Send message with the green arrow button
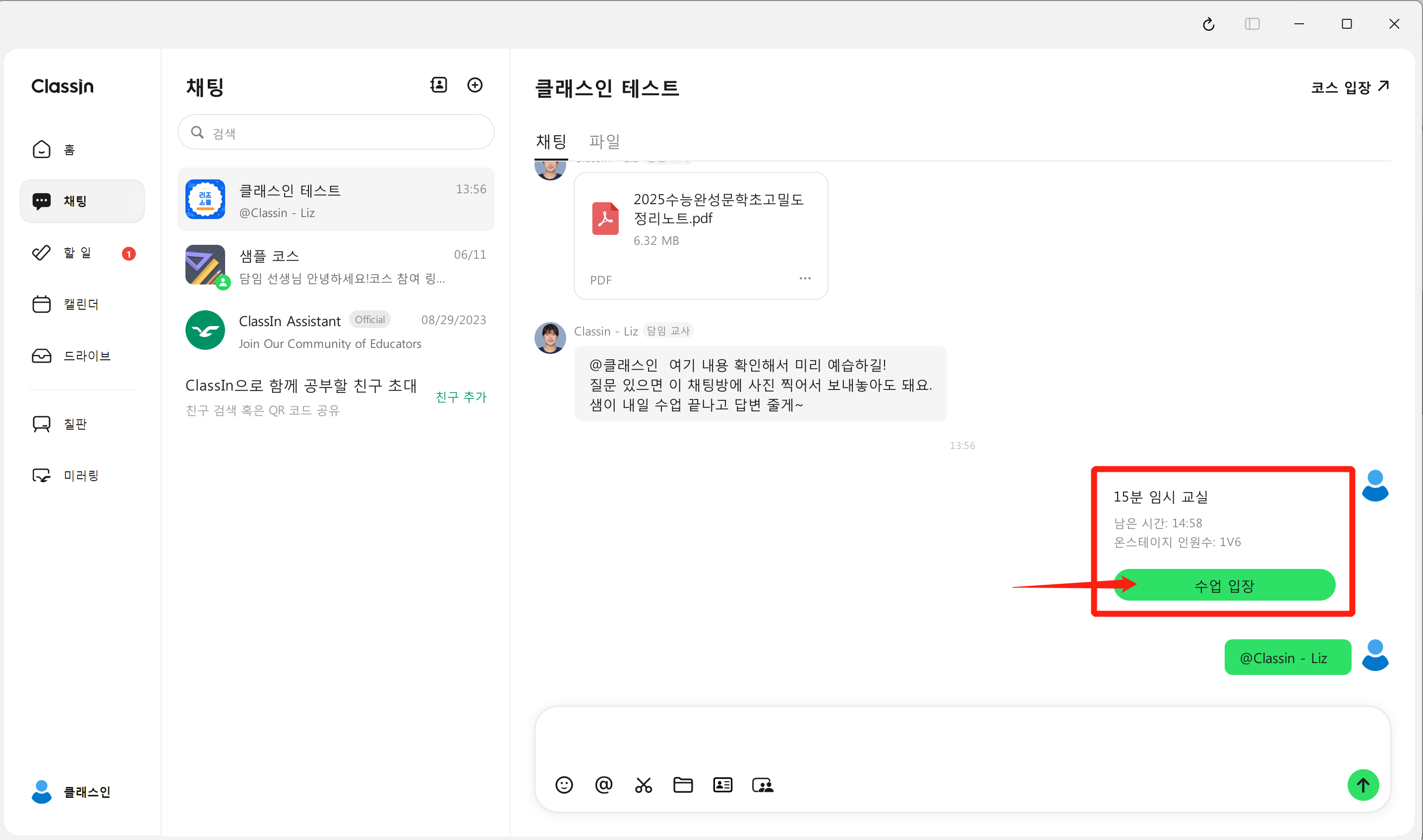Viewport: 1423px width, 840px height. click(1363, 785)
